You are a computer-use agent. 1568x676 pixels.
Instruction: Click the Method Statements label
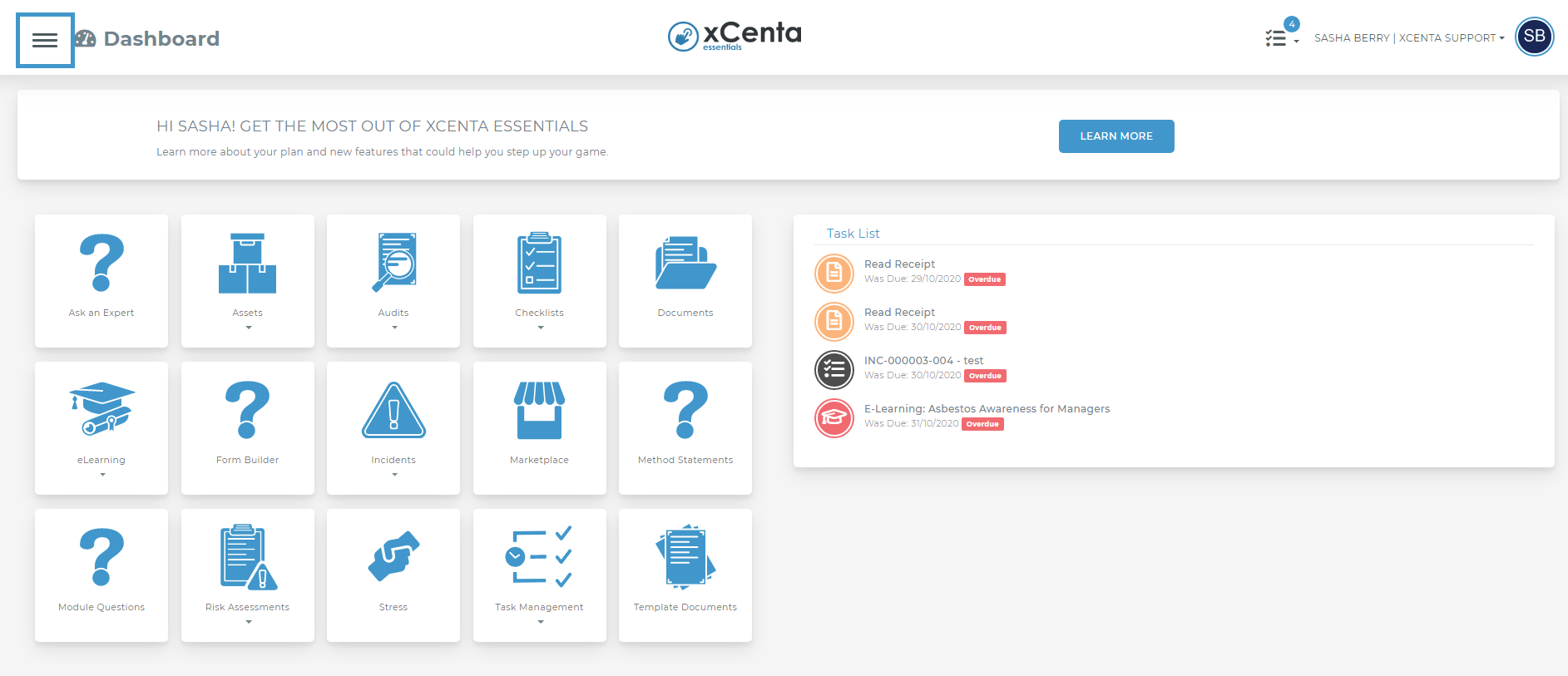685,461
